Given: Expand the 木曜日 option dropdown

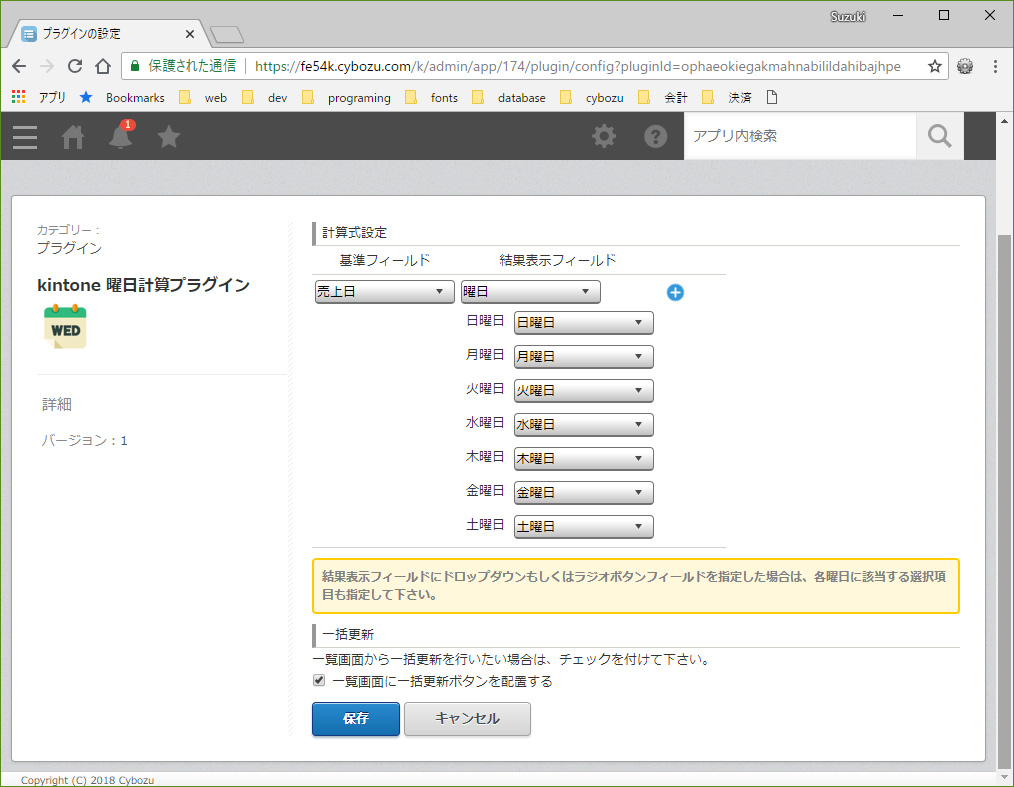Looking at the screenshot, I should pos(583,458).
